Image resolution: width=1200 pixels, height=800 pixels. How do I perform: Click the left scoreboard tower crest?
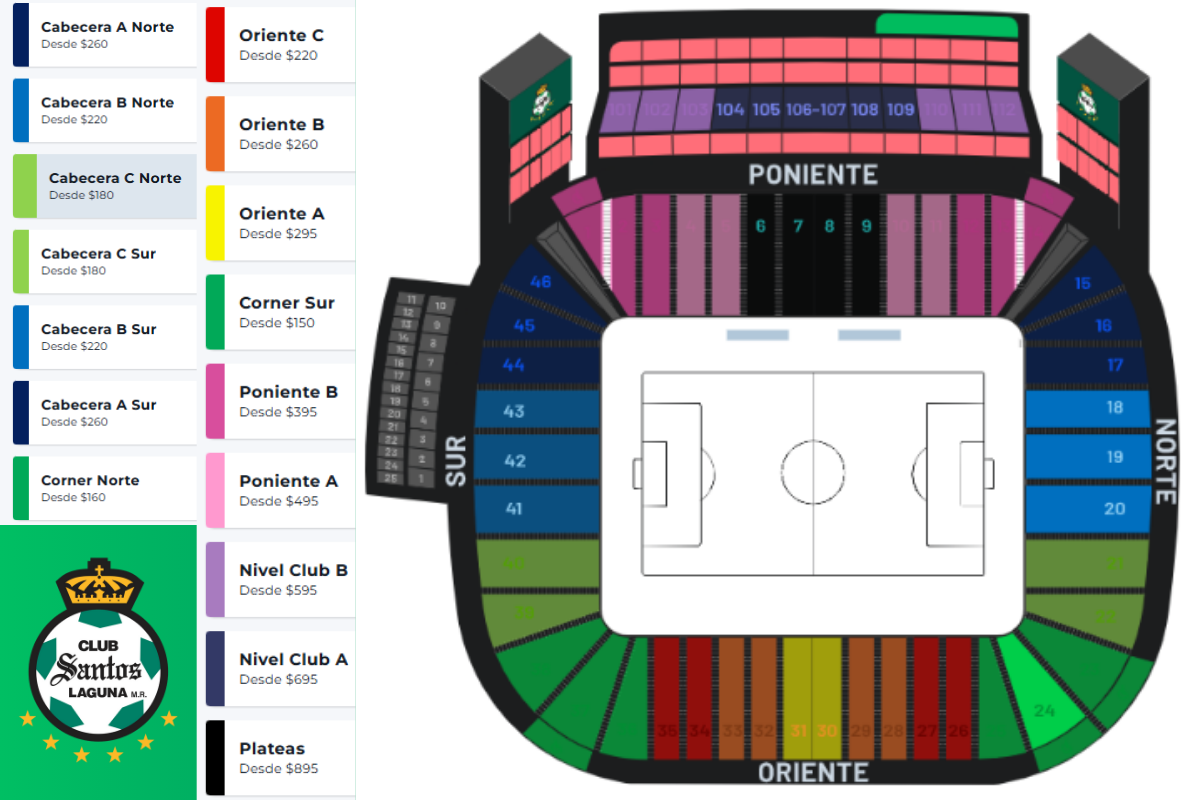coord(541,101)
